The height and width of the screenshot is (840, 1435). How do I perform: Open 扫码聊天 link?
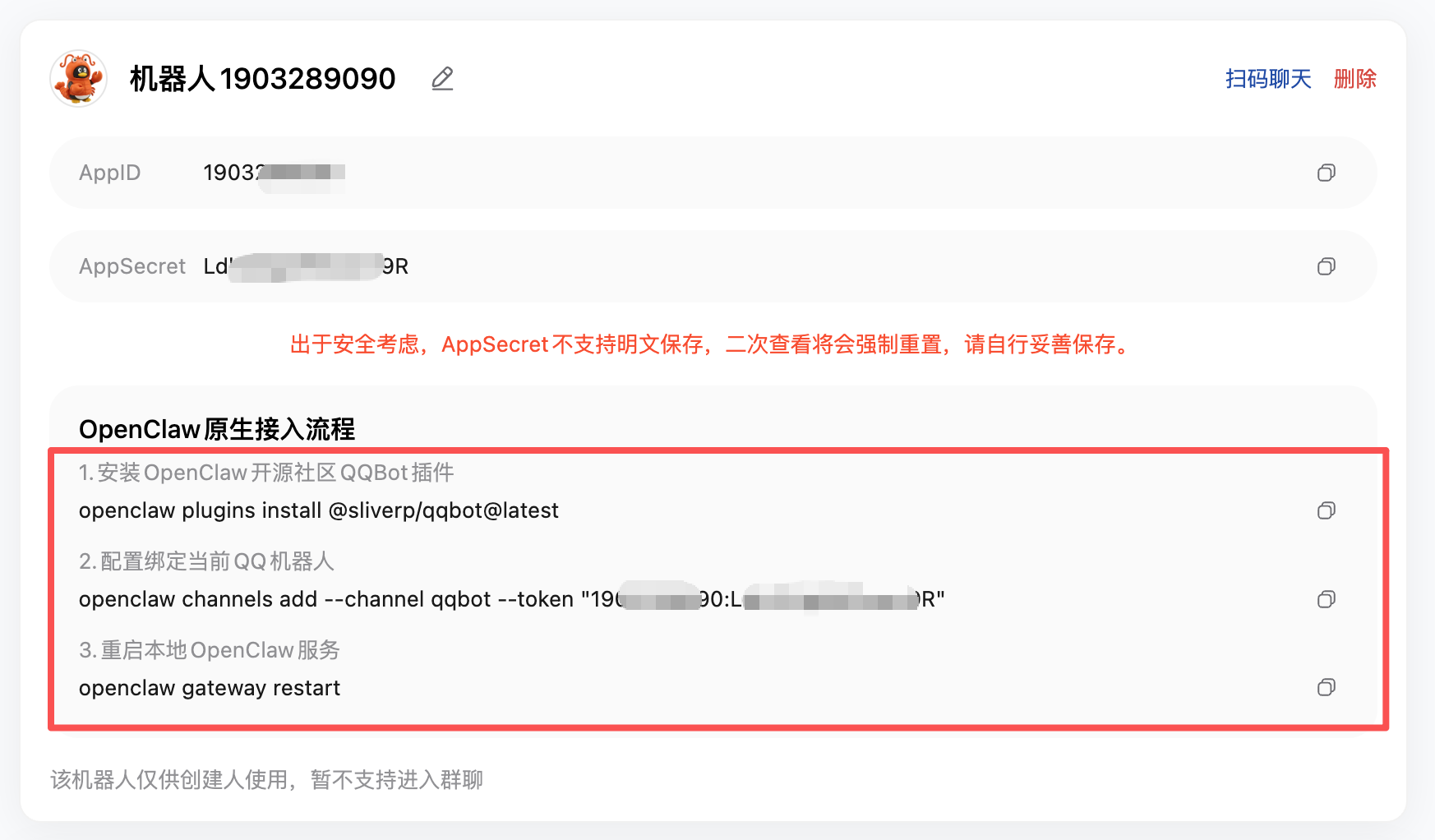[1268, 79]
